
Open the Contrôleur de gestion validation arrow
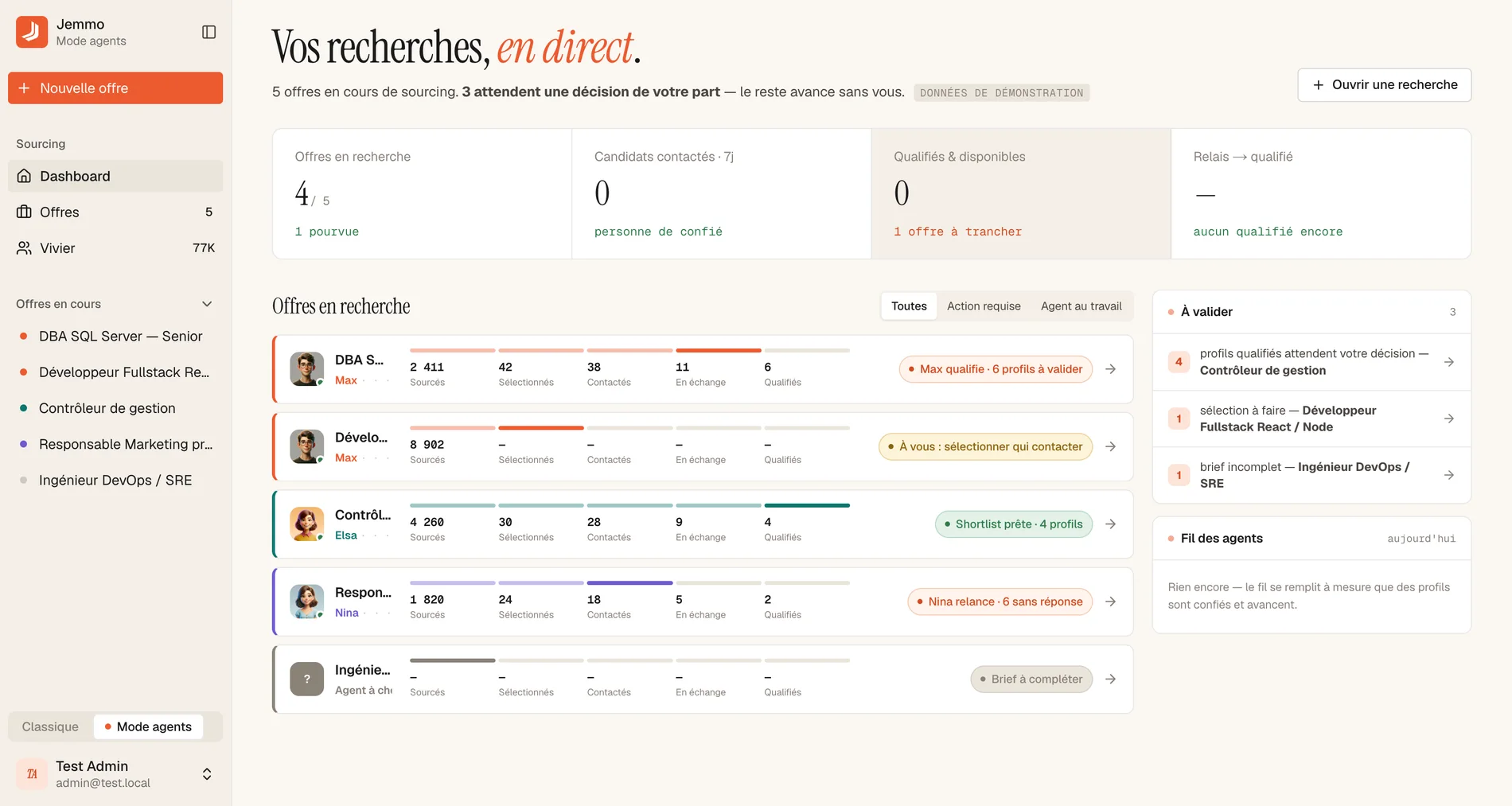tap(1449, 362)
